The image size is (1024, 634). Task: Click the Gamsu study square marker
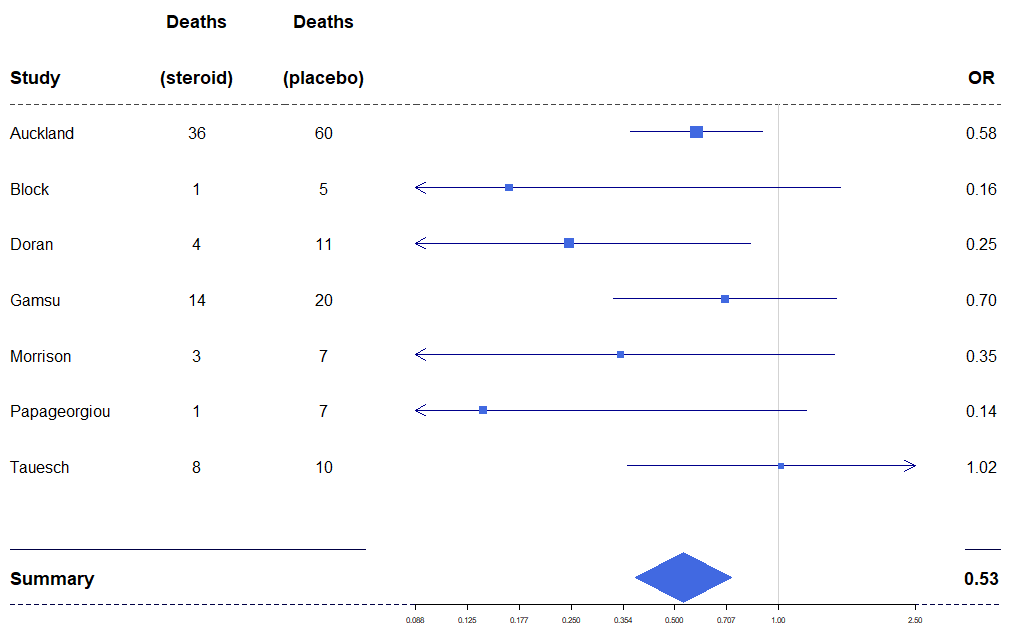tap(725, 299)
